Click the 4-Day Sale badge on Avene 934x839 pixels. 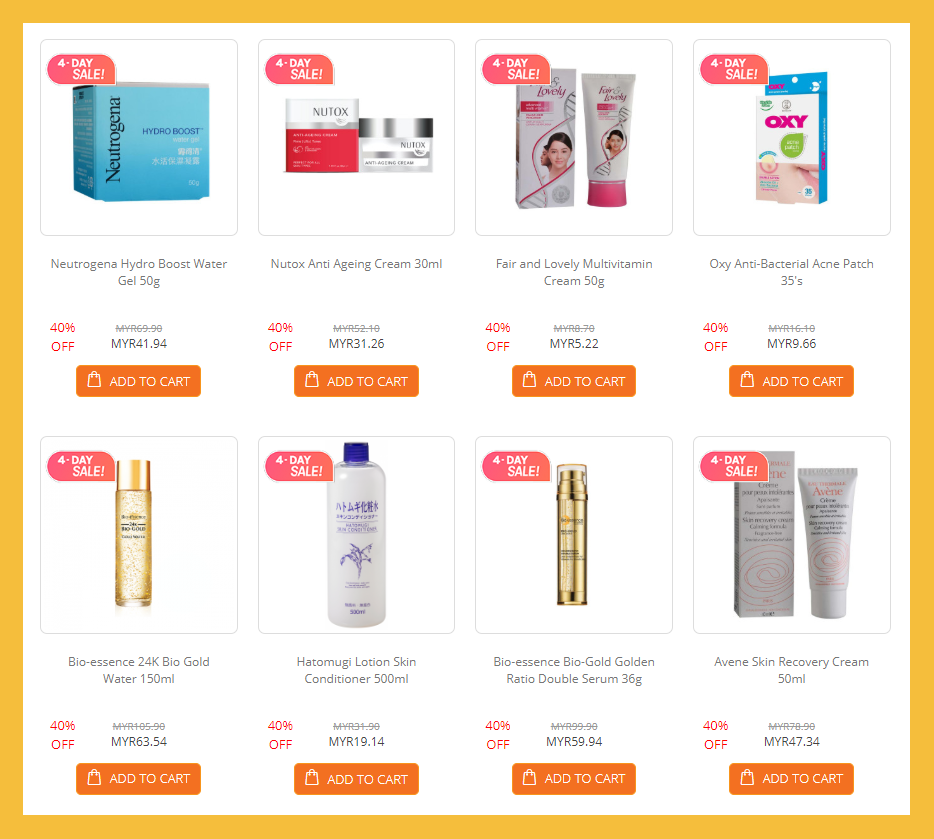click(x=734, y=466)
